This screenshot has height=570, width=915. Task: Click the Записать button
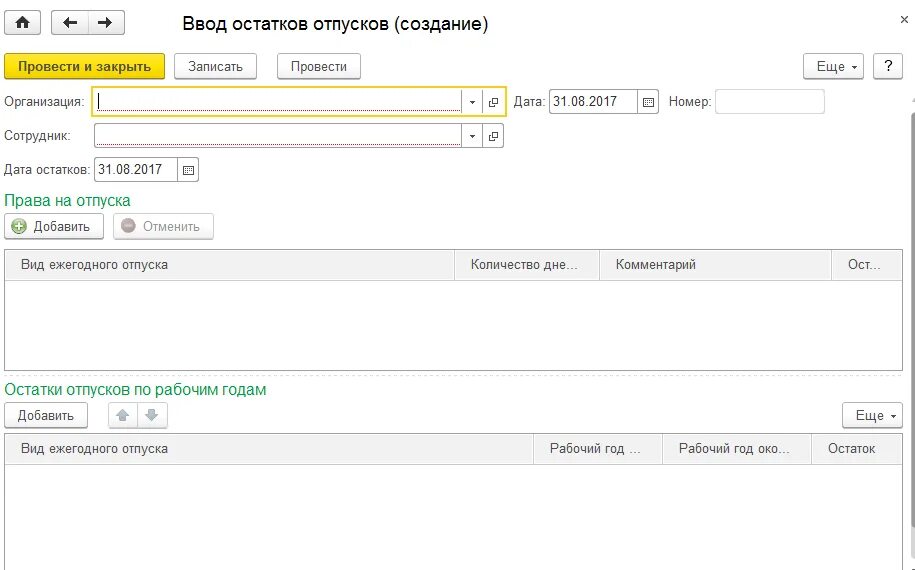click(215, 67)
